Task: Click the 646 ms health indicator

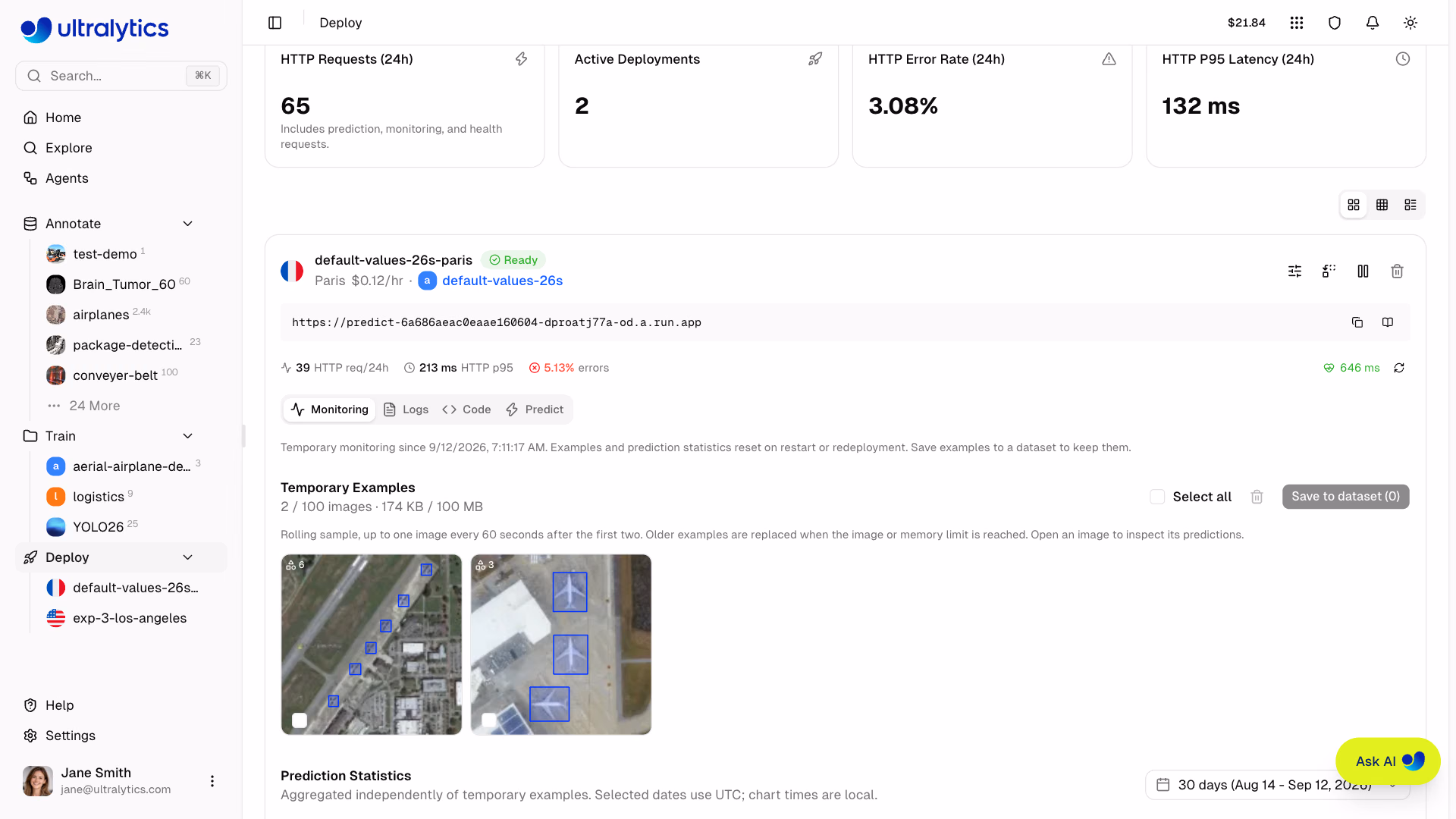Action: 1351,368
